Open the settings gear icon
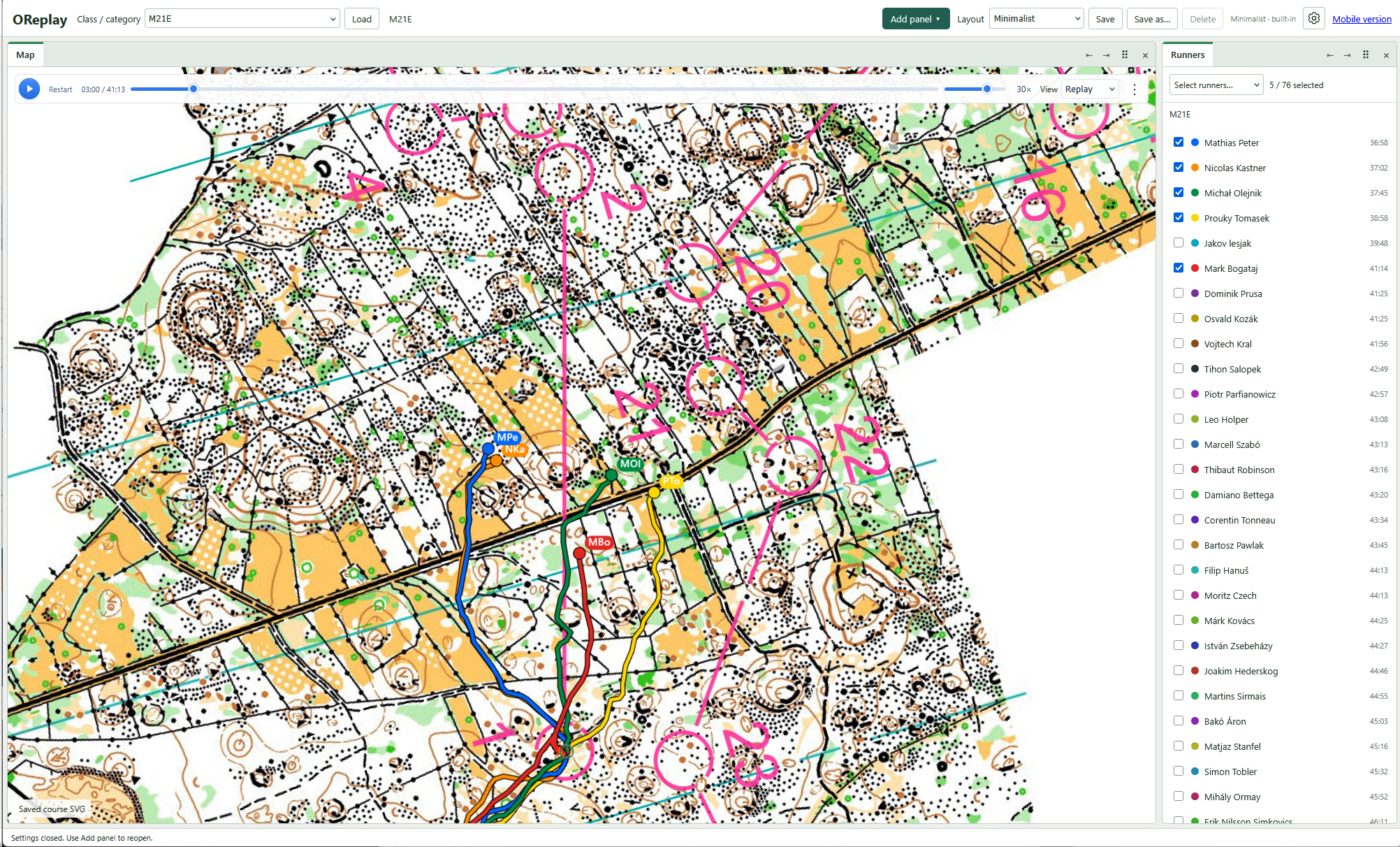Screen dimensions: 1400x847 click(1314, 19)
